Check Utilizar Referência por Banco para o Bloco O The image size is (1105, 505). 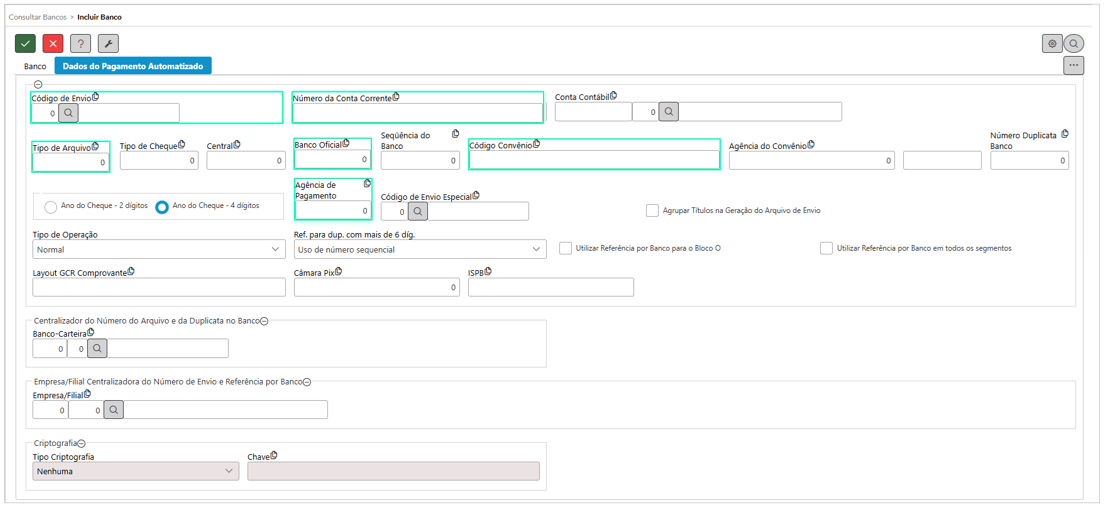tap(565, 248)
